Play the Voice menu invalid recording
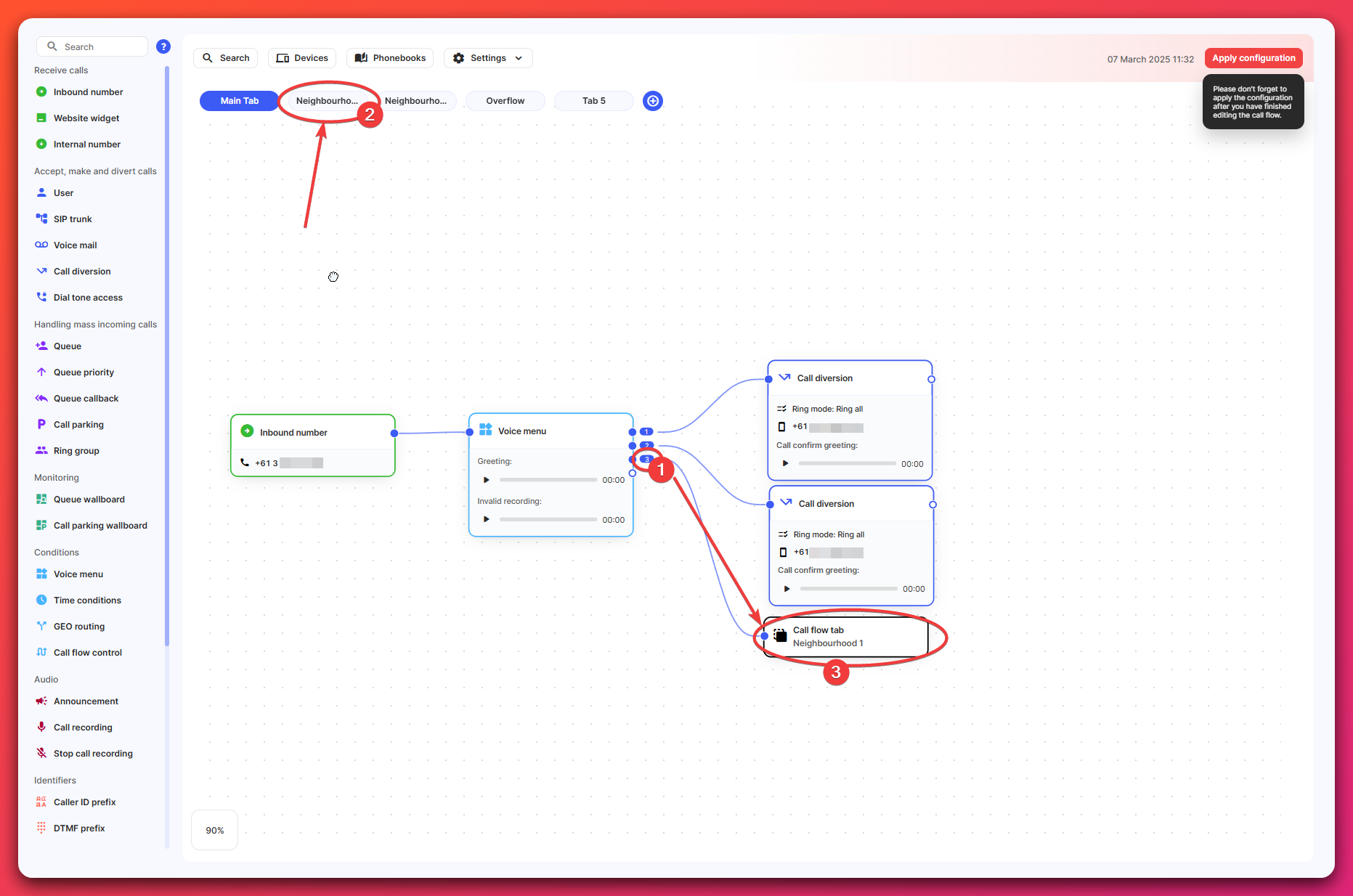1353x896 pixels. 487,519
